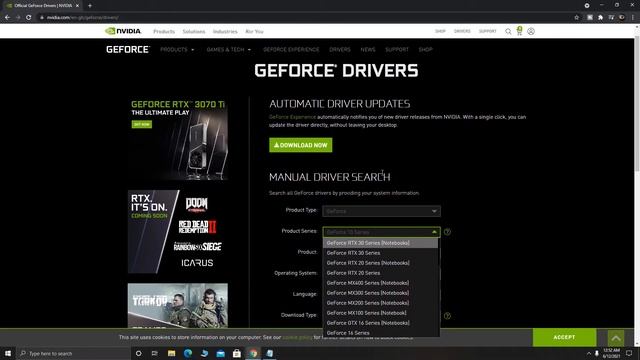Click the green Download Now button

(300, 145)
